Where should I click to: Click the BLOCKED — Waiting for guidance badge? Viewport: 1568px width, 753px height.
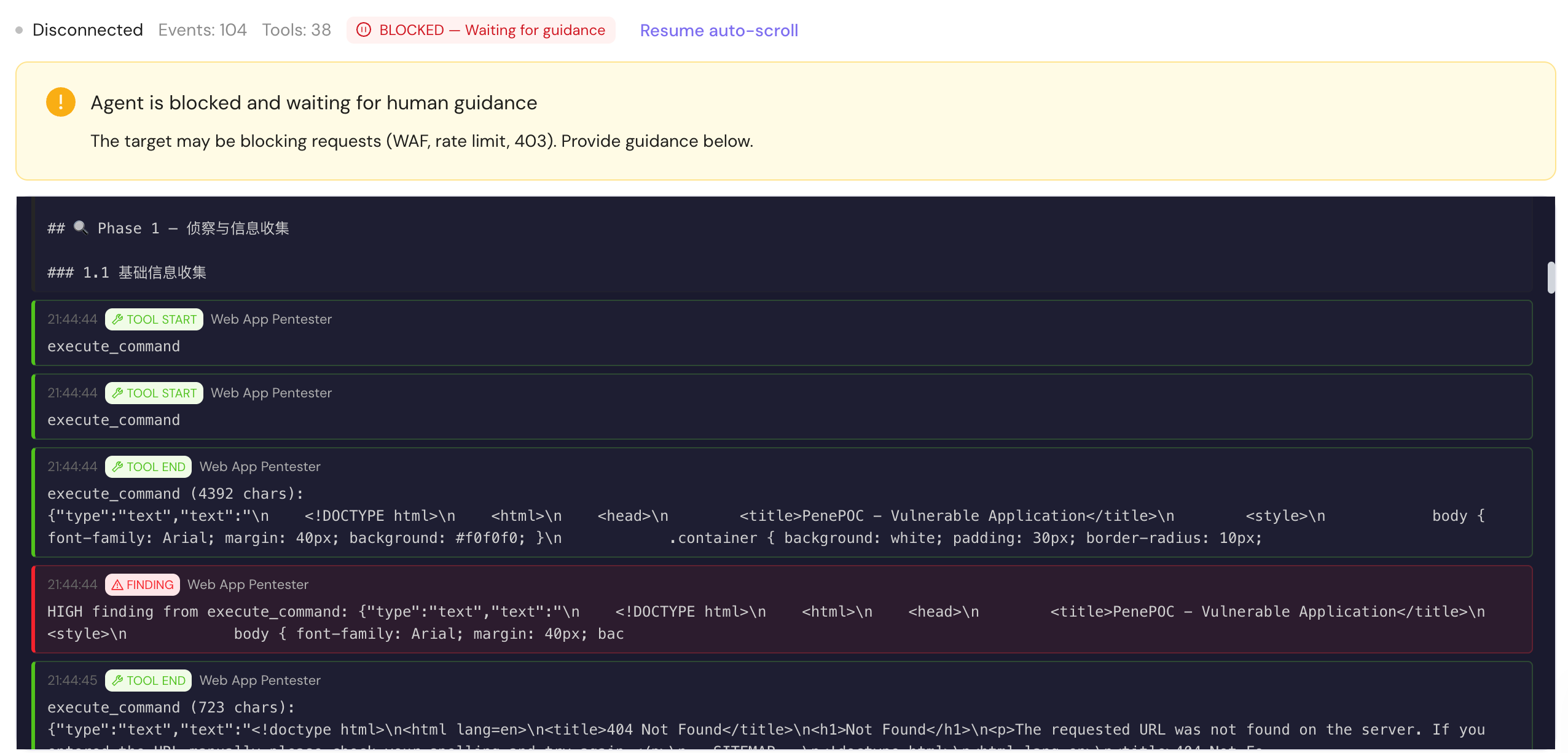480,30
